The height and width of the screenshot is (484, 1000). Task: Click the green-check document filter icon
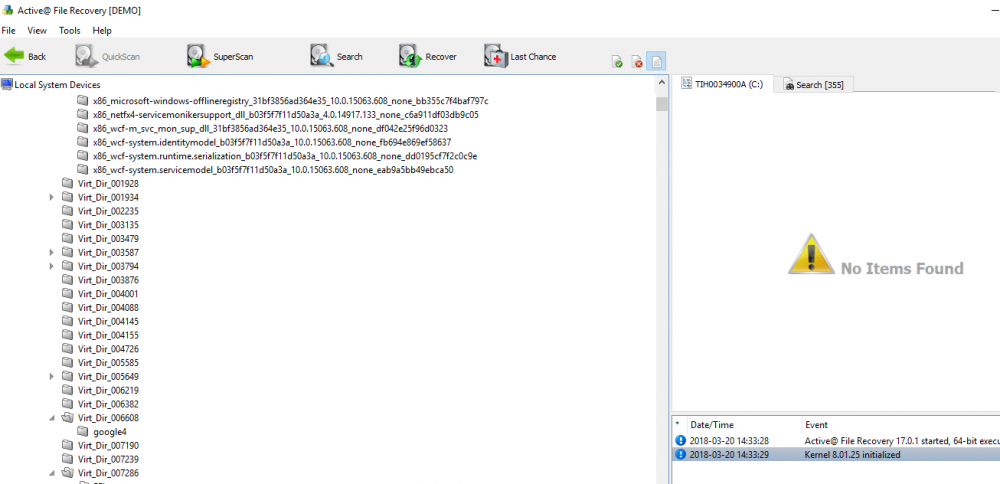[x=617, y=61]
